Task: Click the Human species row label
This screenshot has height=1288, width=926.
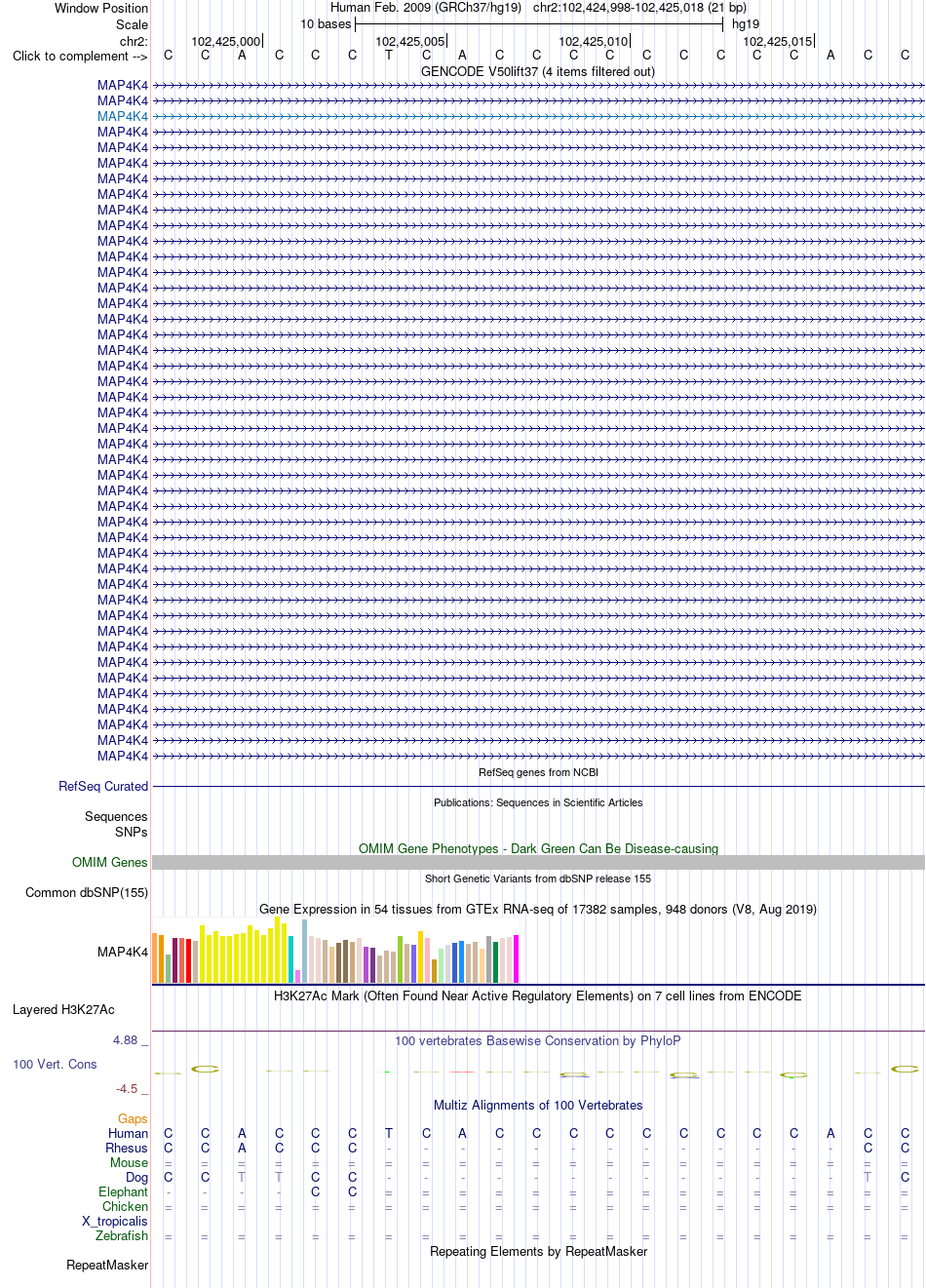Action: pos(128,1133)
